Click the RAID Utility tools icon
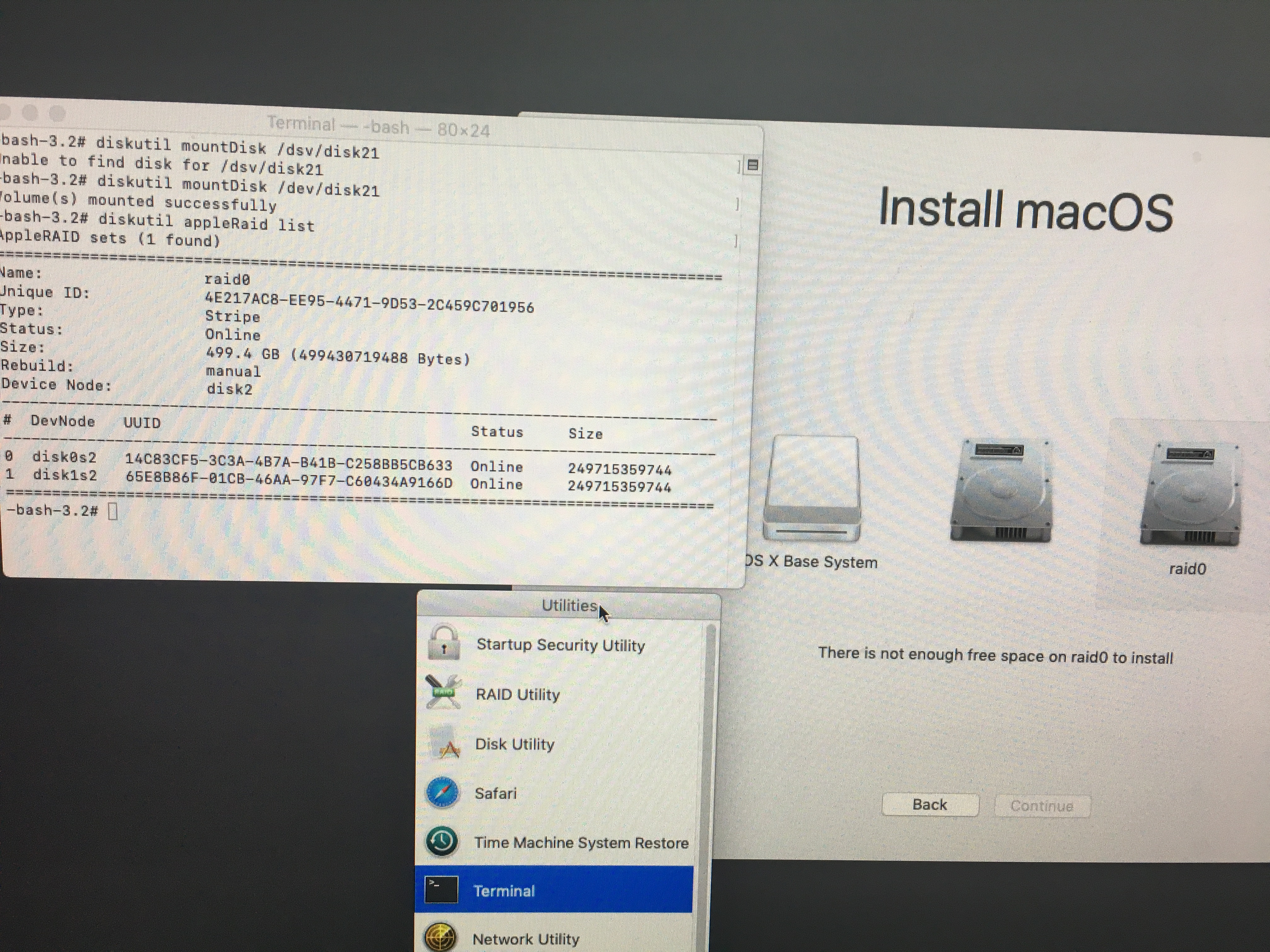Viewport: 1270px width, 952px height. pyautogui.click(x=443, y=692)
